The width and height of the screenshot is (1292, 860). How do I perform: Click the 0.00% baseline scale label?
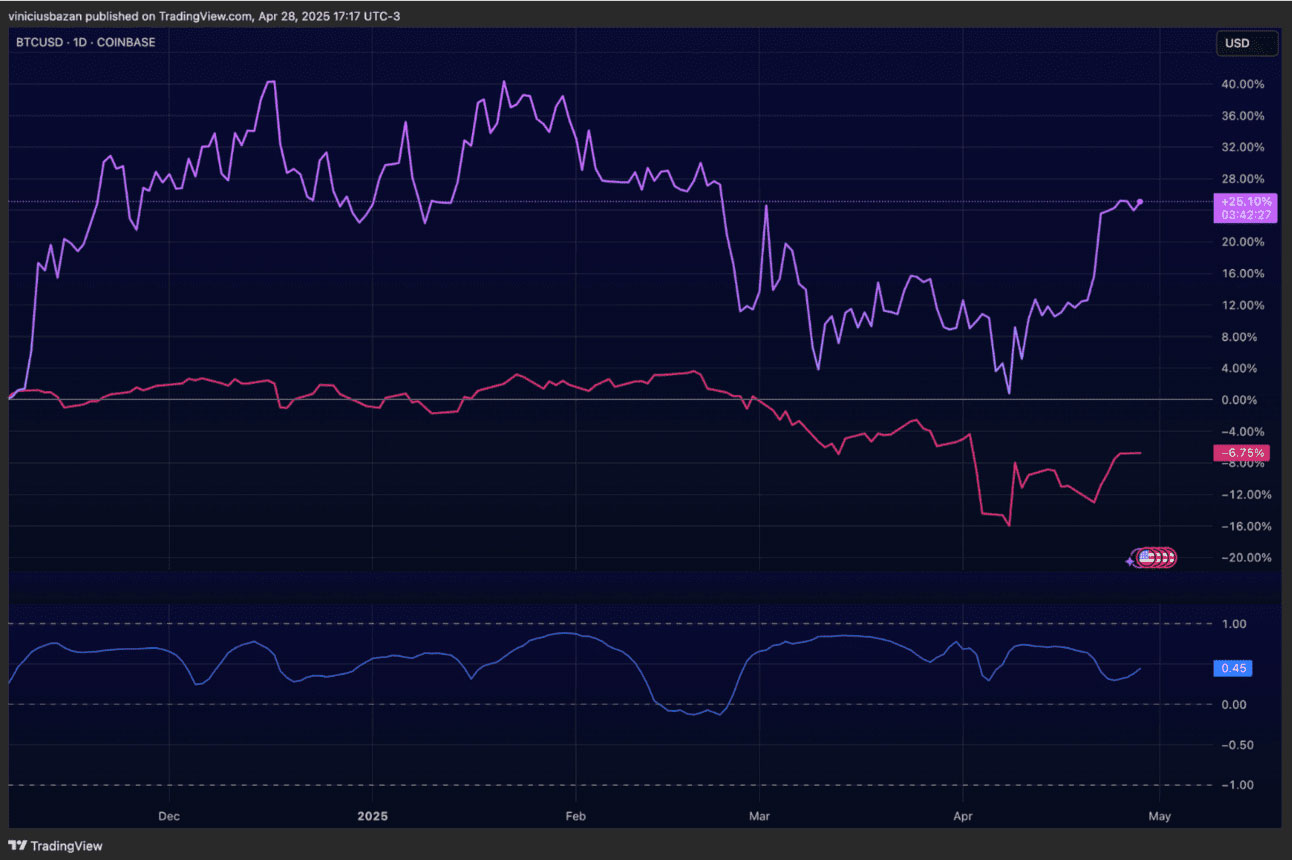click(x=1246, y=400)
